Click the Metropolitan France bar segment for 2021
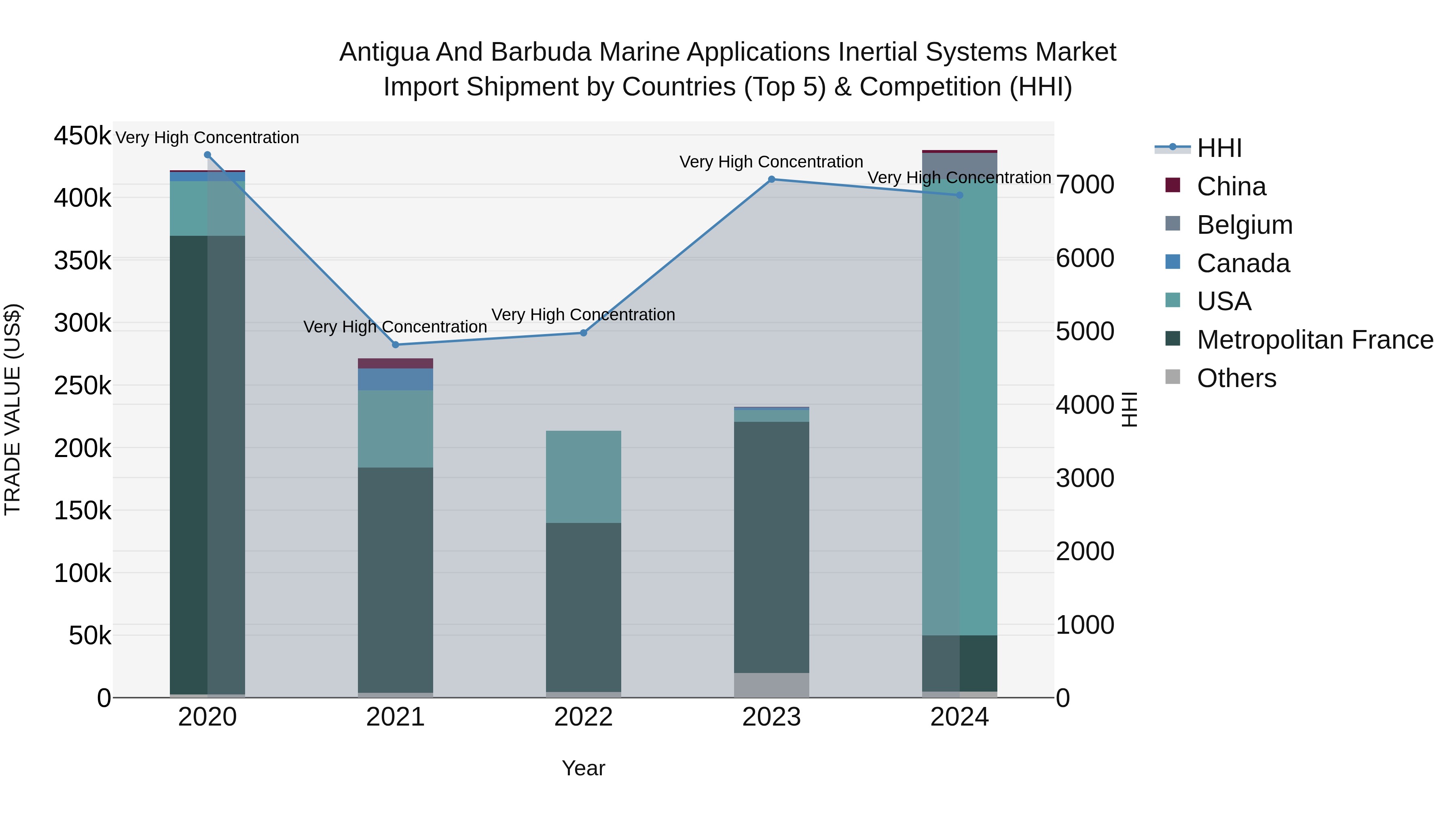 (396, 580)
